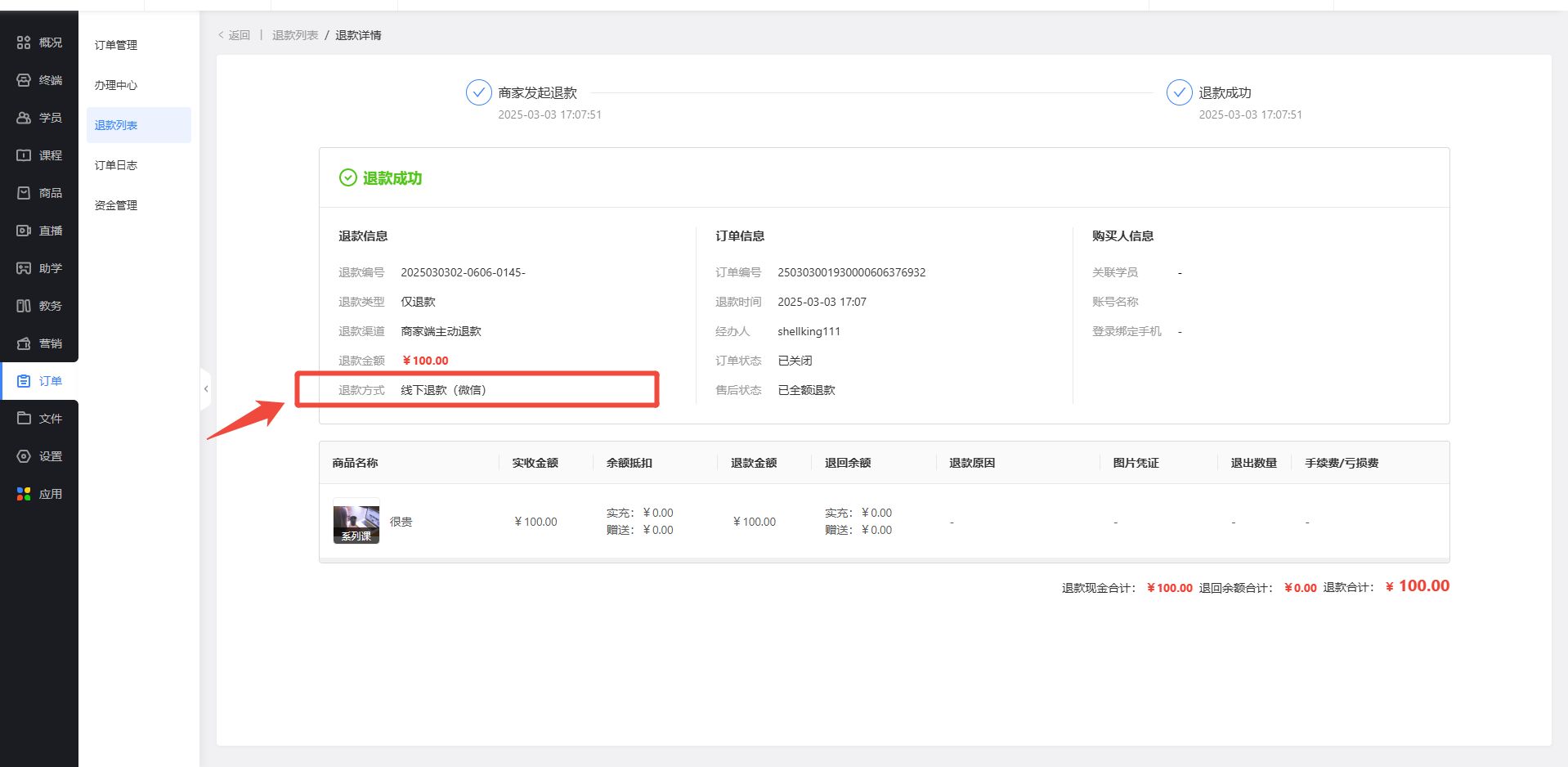Open the 学员 students sidebar icon

point(24,118)
